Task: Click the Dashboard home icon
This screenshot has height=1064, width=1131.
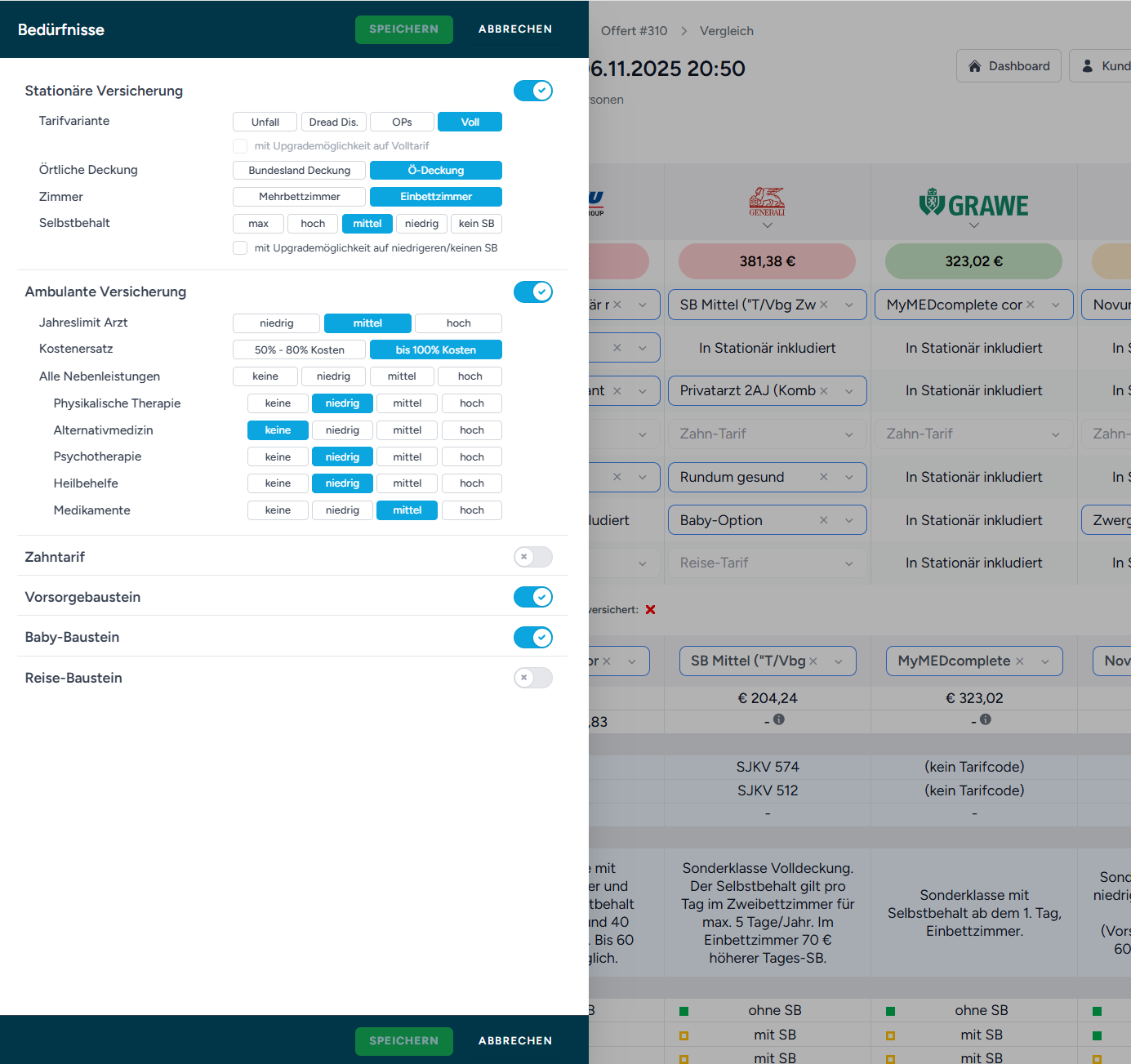Action: pyautogui.click(x=974, y=66)
